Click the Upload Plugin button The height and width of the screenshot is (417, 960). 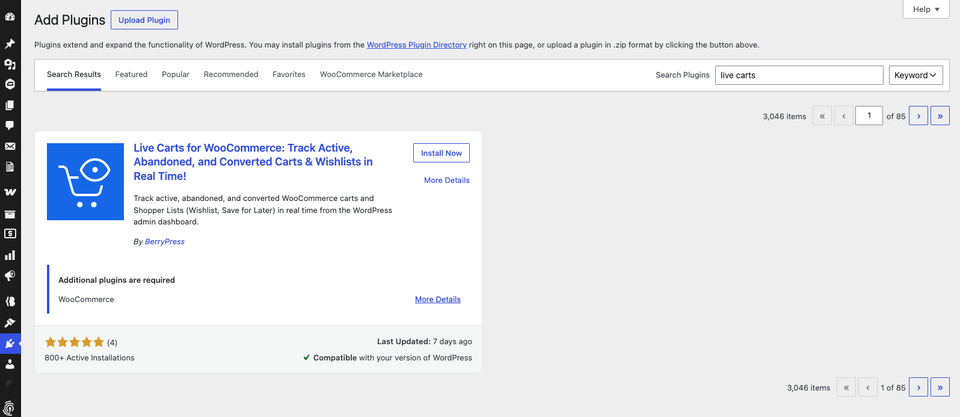(144, 20)
